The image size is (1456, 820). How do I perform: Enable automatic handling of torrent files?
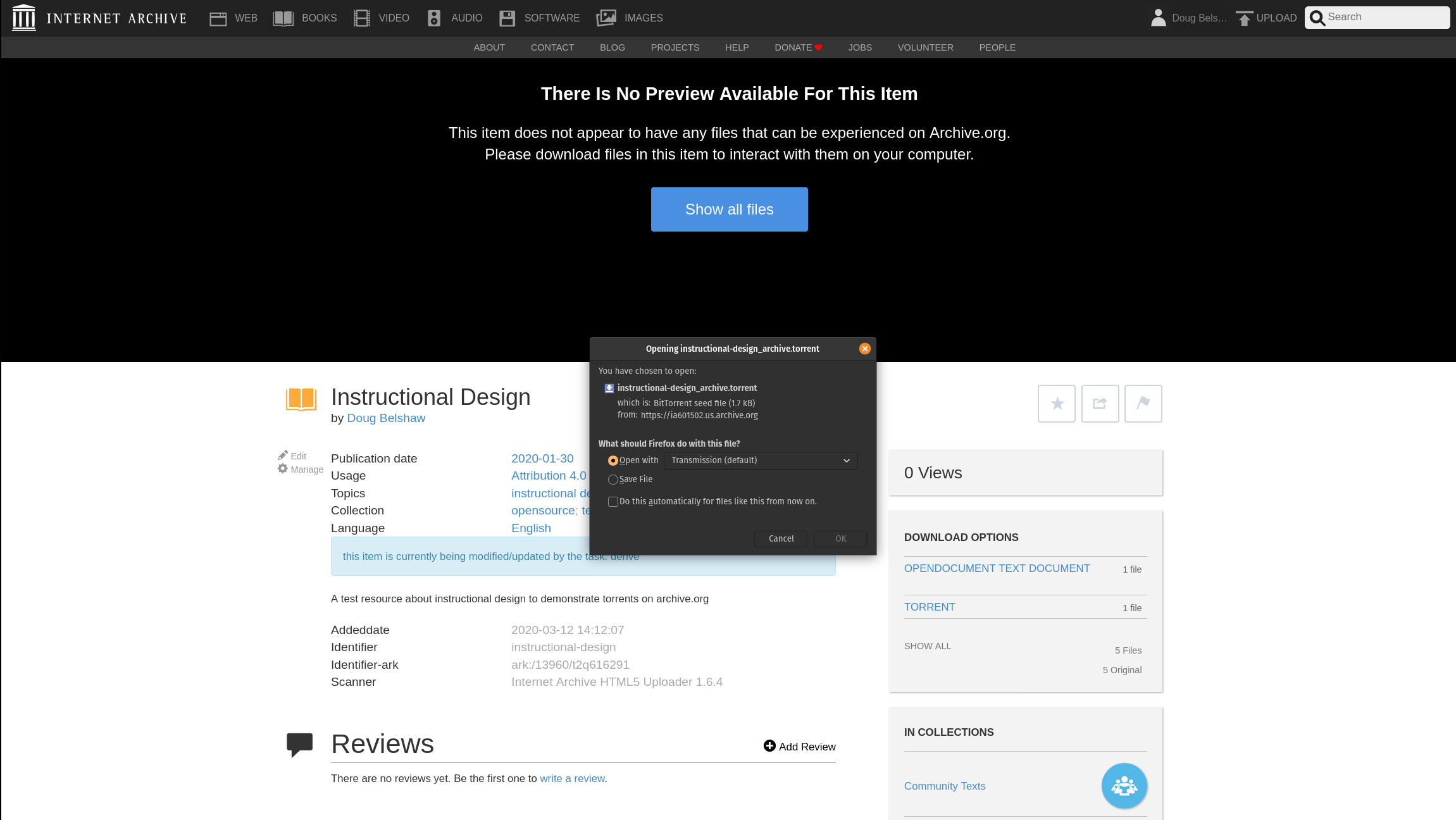(x=613, y=501)
